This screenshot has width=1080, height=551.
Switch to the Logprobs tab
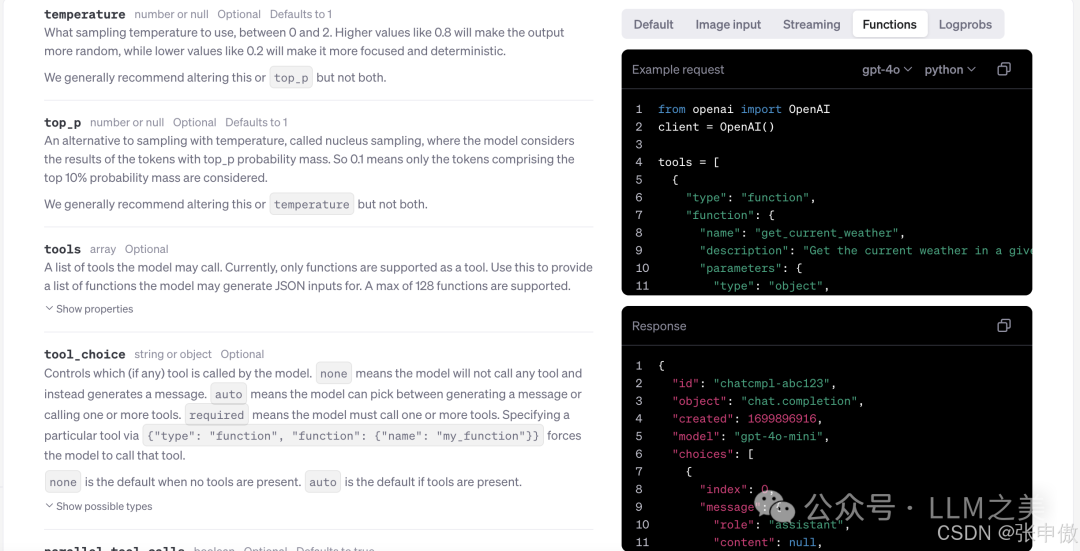tap(965, 24)
